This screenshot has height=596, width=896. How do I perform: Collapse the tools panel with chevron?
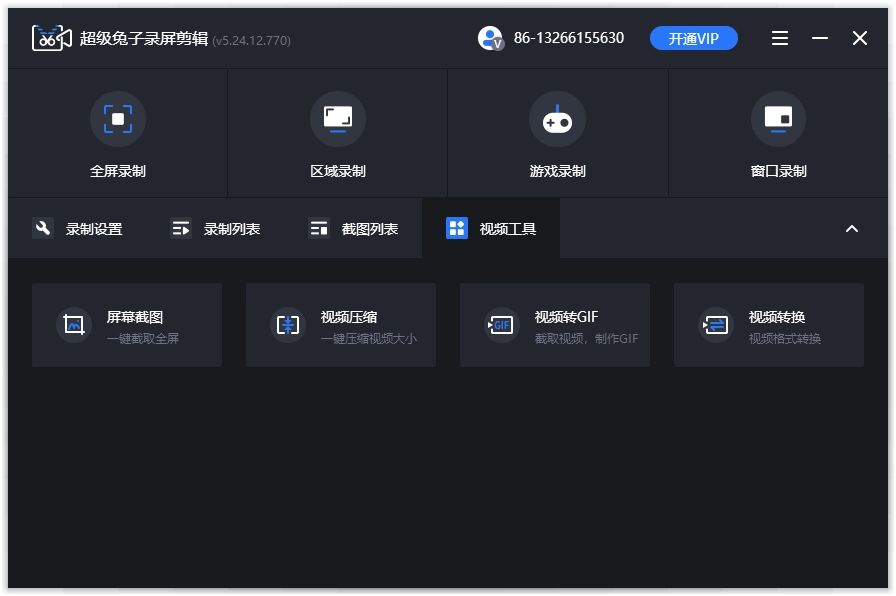coord(852,229)
